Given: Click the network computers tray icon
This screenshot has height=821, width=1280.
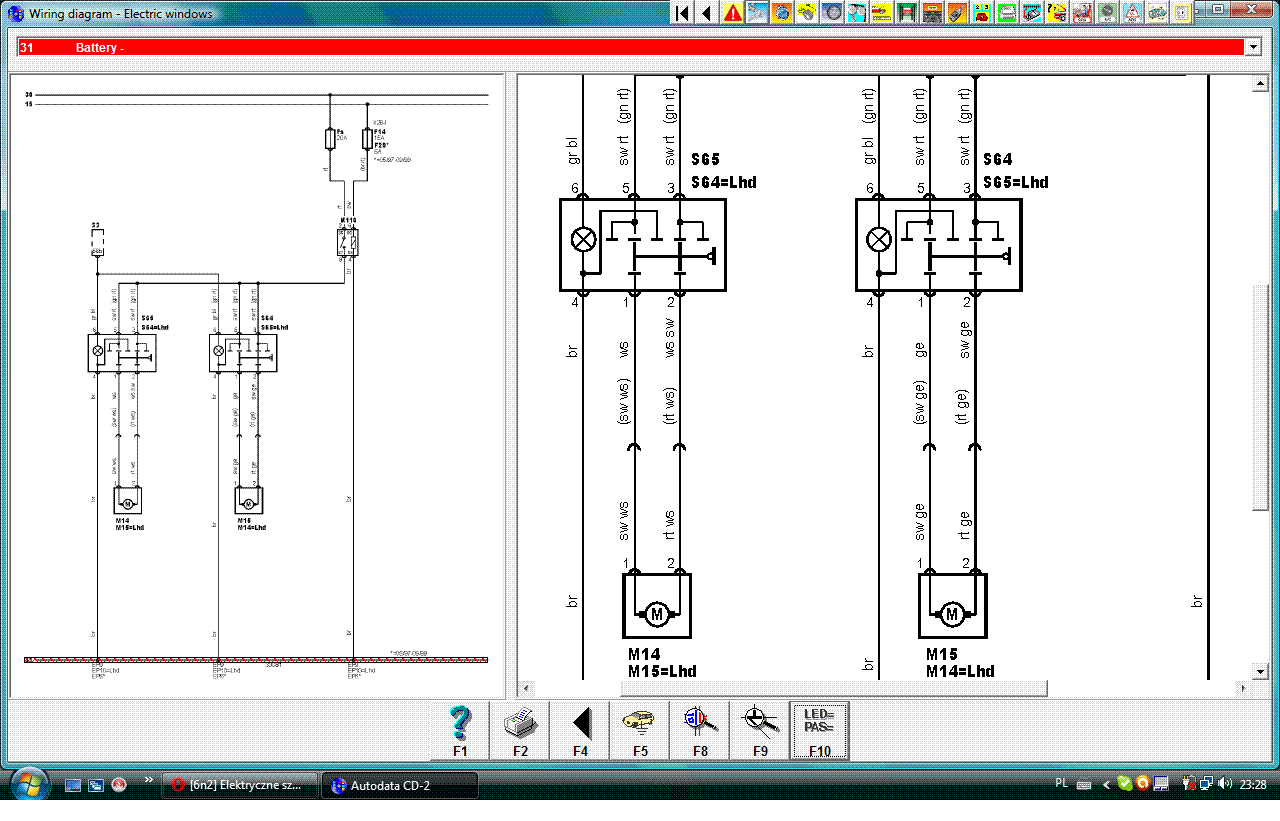Looking at the screenshot, I should point(1207,784).
